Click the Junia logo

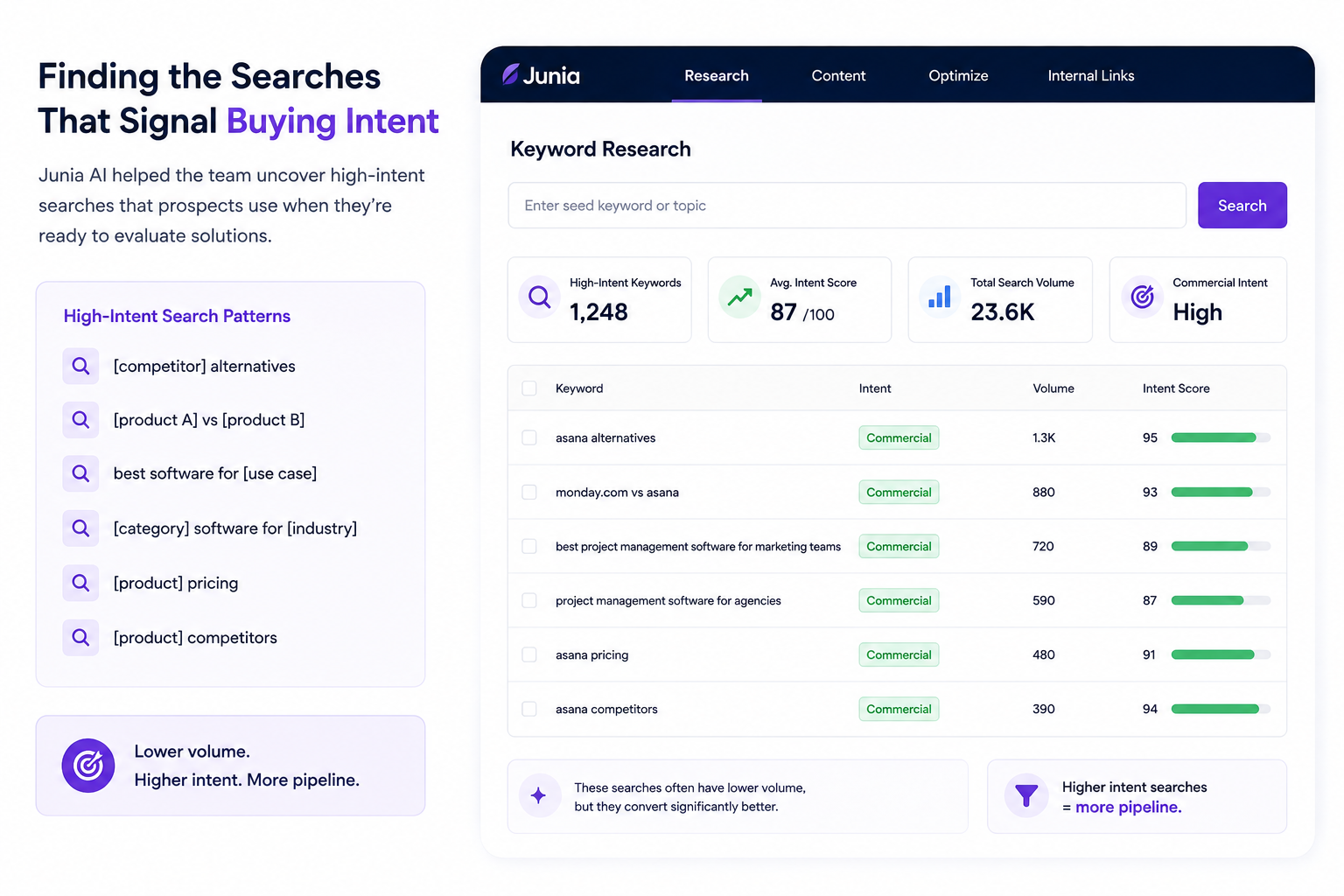tap(541, 75)
